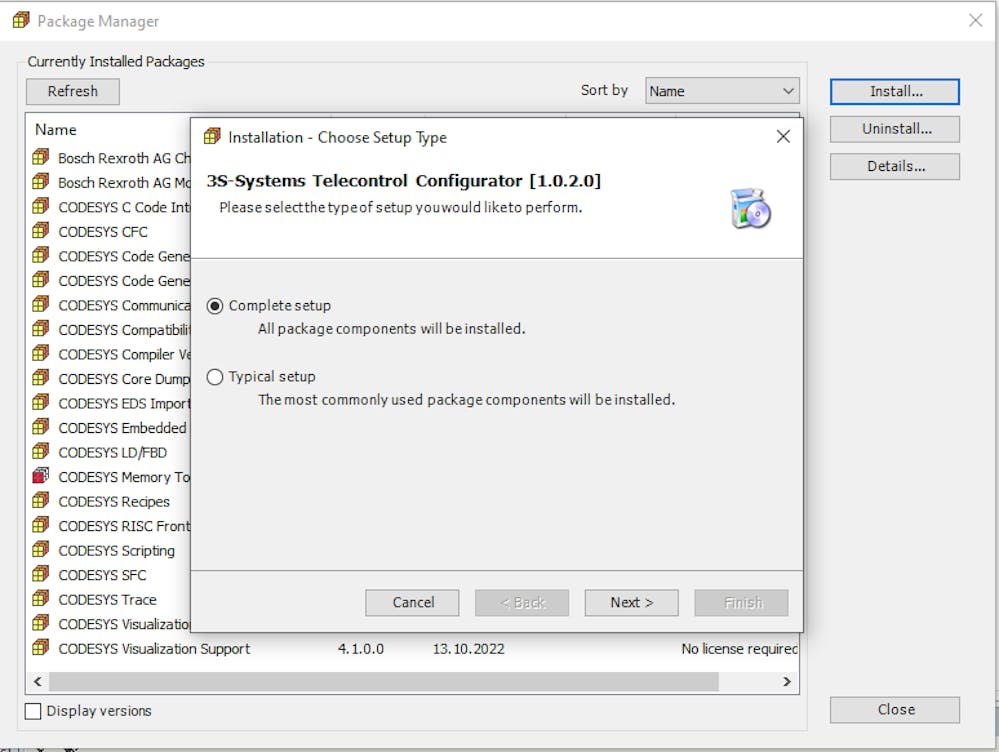Click the package icon beside CODESYS Scripting
This screenshot has width=999, height=752.
click(x=40, y=549)
